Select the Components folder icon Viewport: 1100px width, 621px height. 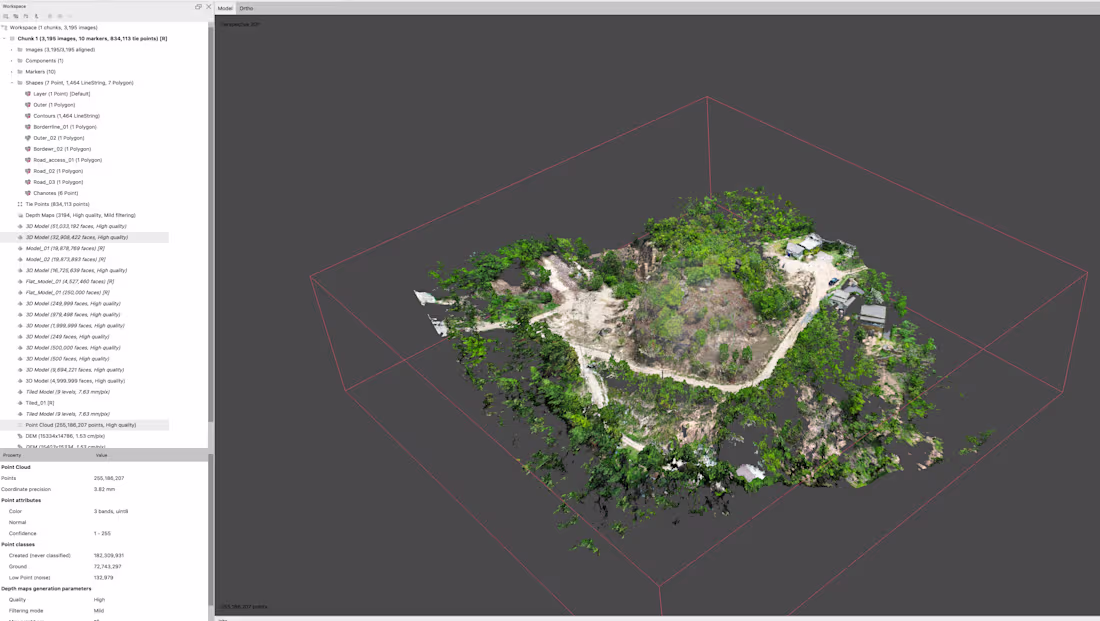coord(20,61)
